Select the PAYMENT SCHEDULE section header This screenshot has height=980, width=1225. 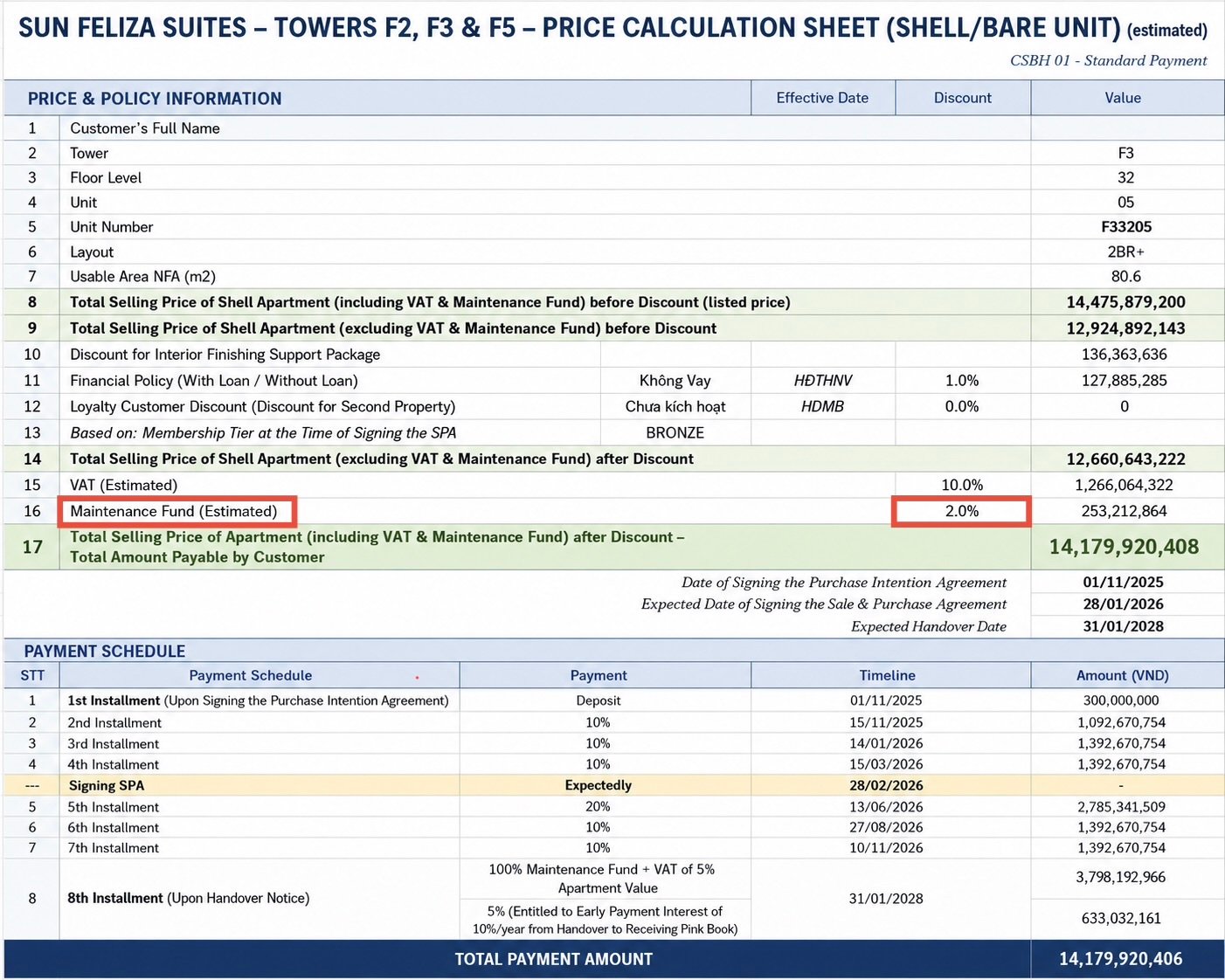105,652
